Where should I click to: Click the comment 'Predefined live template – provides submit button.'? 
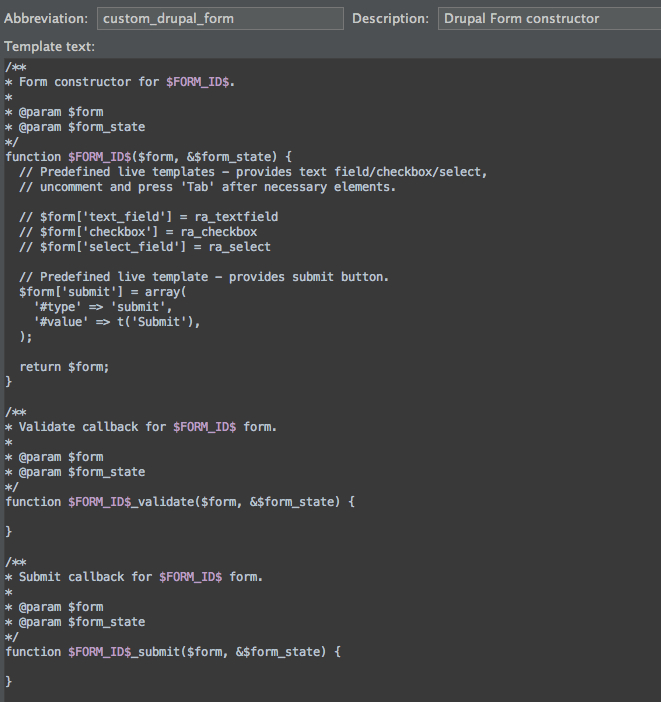coord(204,277)
